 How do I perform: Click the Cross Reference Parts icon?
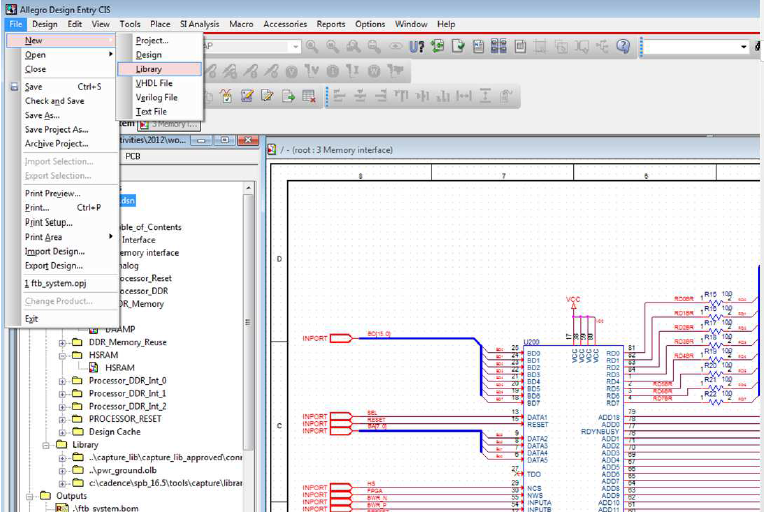(x=499, y=46)
